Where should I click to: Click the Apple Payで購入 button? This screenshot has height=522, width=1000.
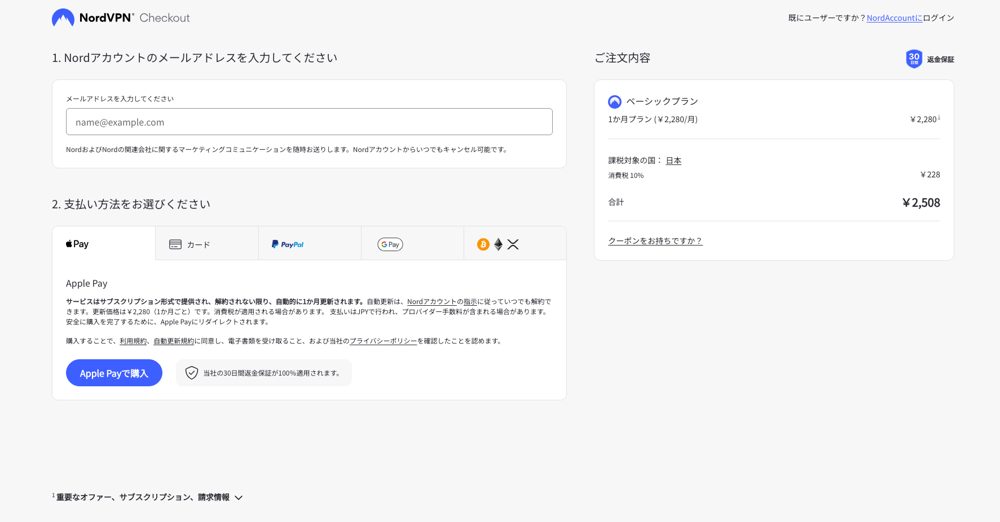[x=114, y=373]
